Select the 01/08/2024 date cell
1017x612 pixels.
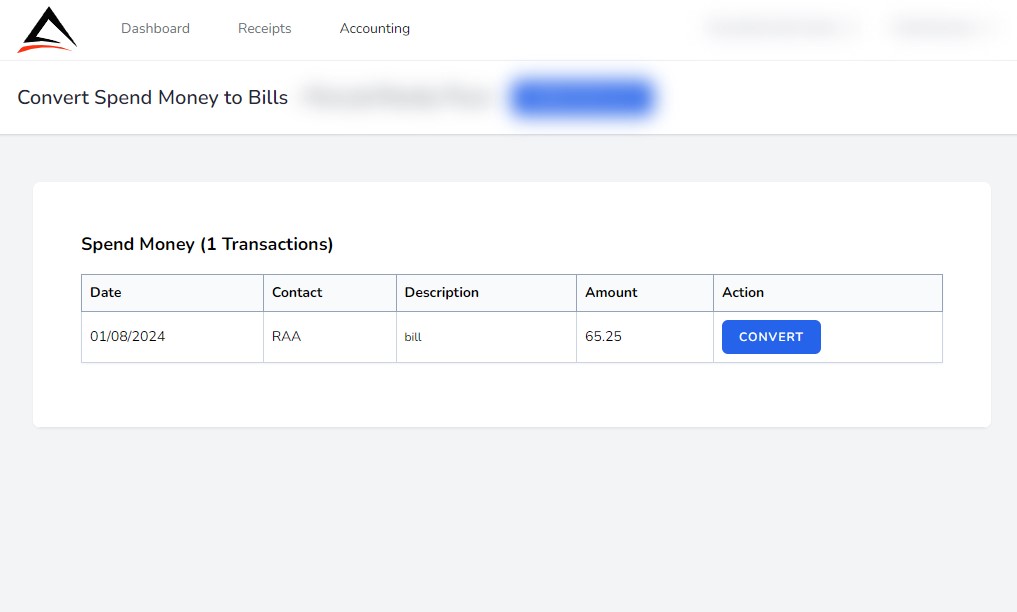click(x=128, y=337)
